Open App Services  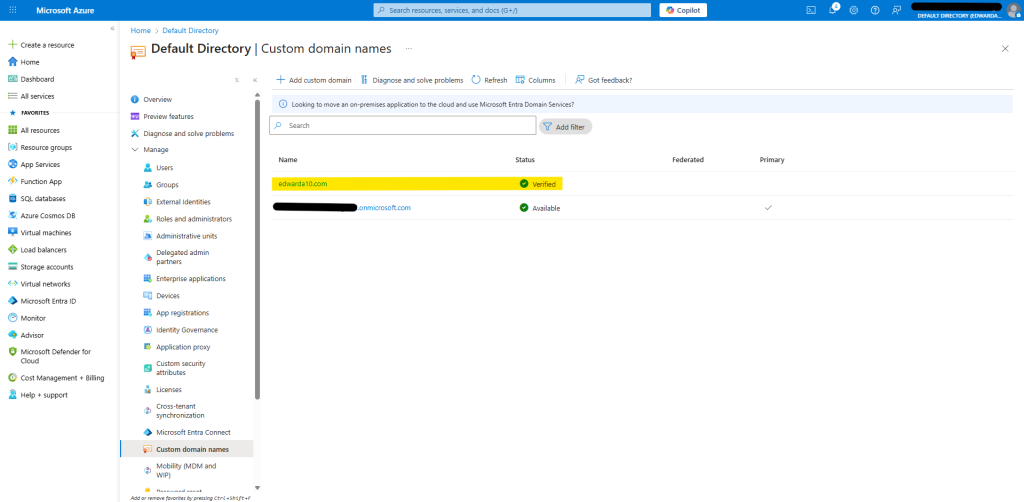(x=34, y=165)
